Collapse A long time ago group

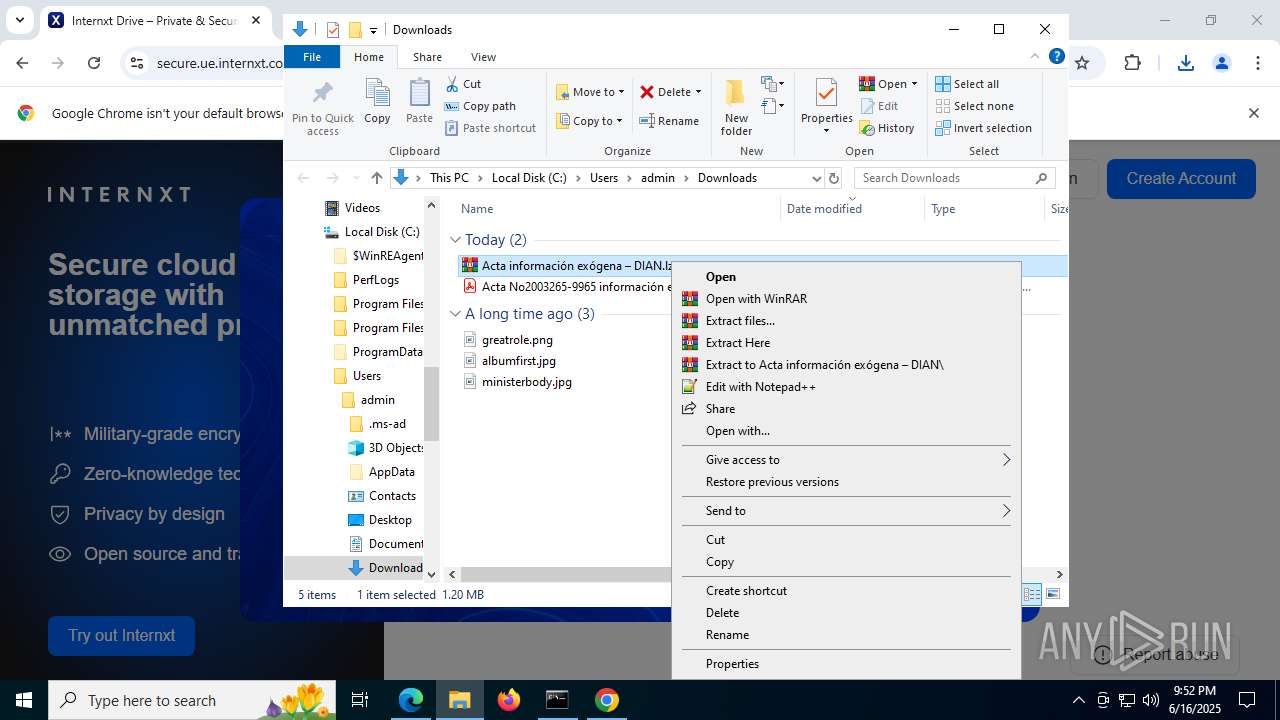pos(455,314)
